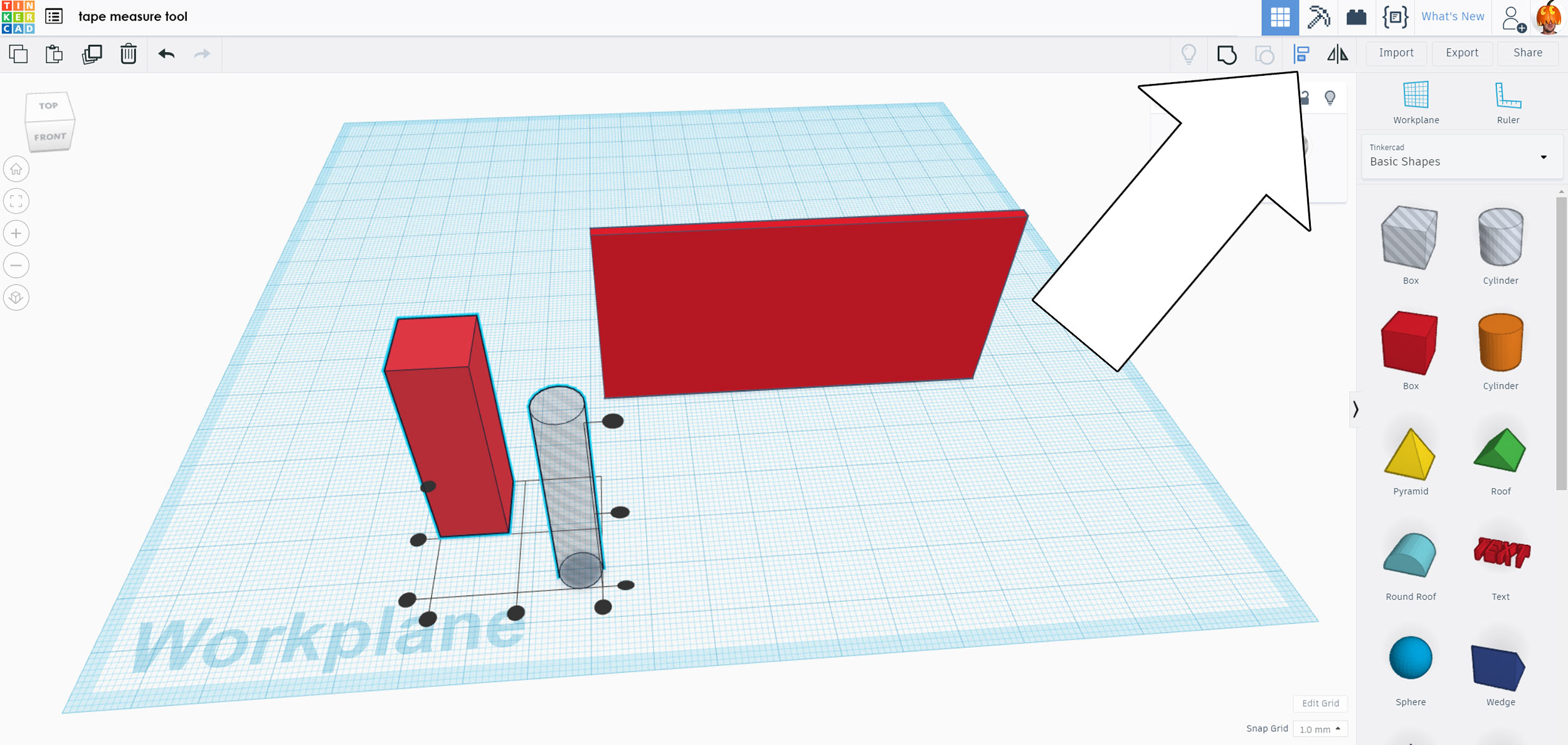The width and height of the screenshot is (1568, 745).
Task: Toggle show all hidden shapes lightbulb
Action: (x=1189, y=54)
